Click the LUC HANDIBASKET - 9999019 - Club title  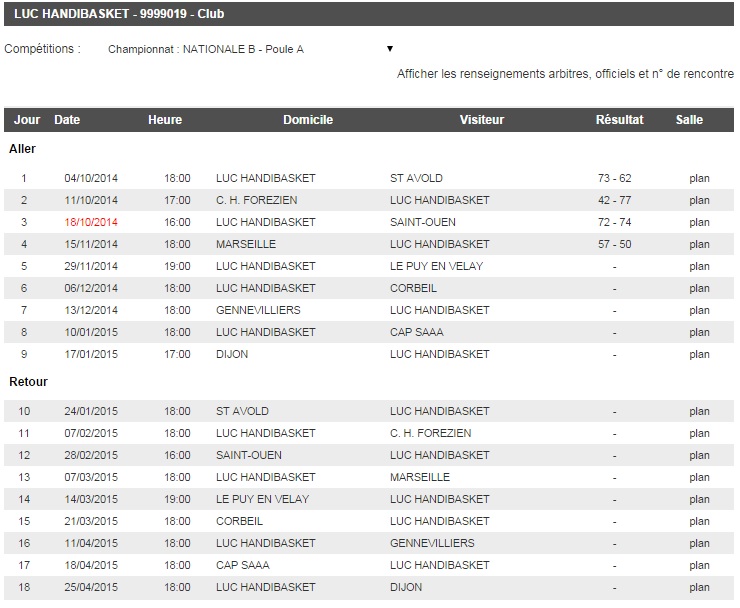119,14
